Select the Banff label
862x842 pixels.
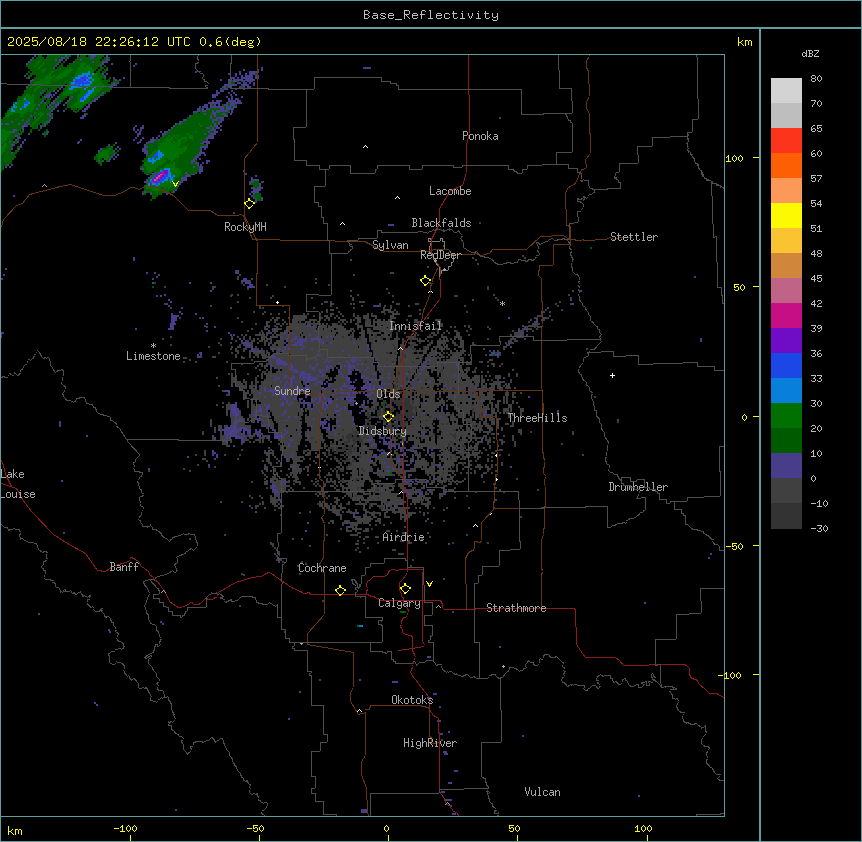(124, 567)
